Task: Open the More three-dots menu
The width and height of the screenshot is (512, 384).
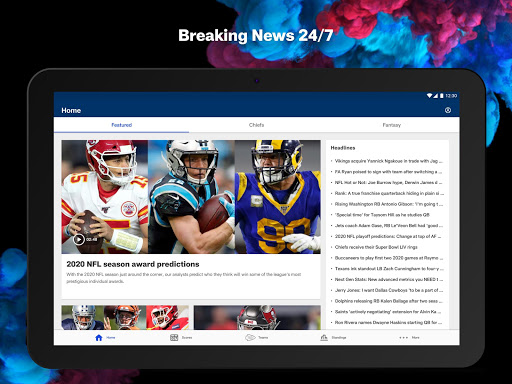Action: (x=403, y=338)
